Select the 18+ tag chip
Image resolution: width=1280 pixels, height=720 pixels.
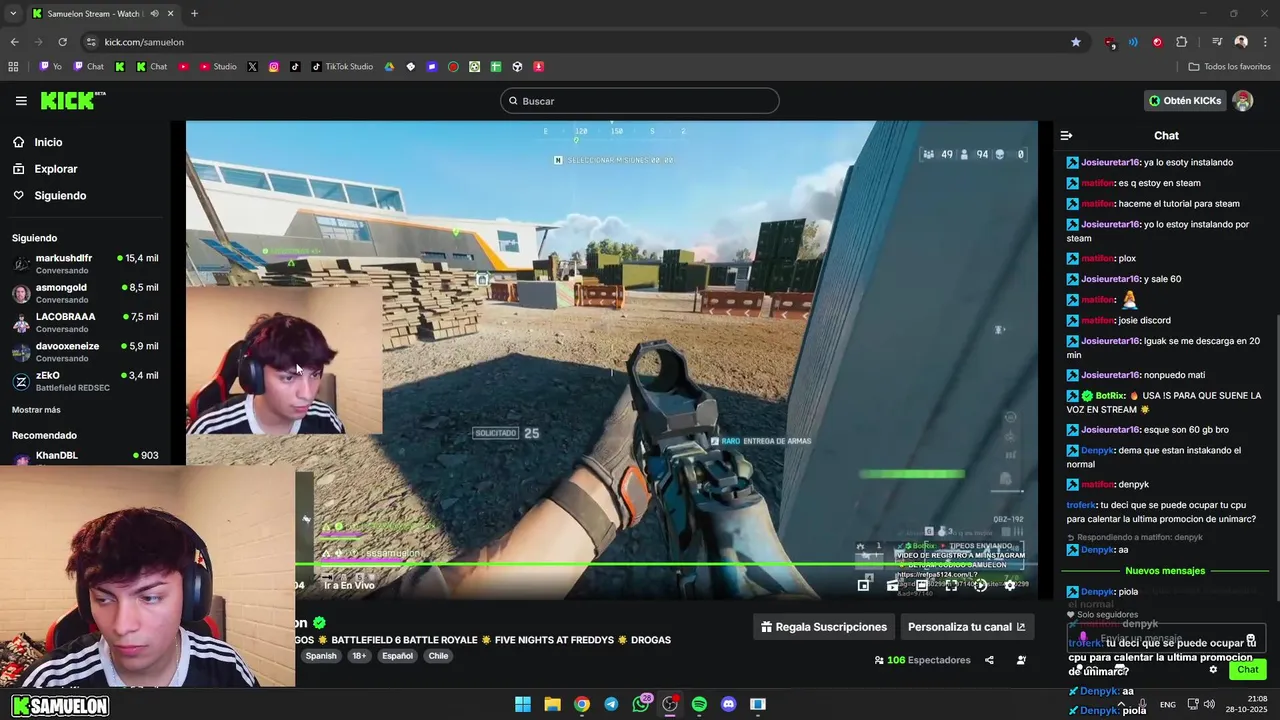point(359,656)
